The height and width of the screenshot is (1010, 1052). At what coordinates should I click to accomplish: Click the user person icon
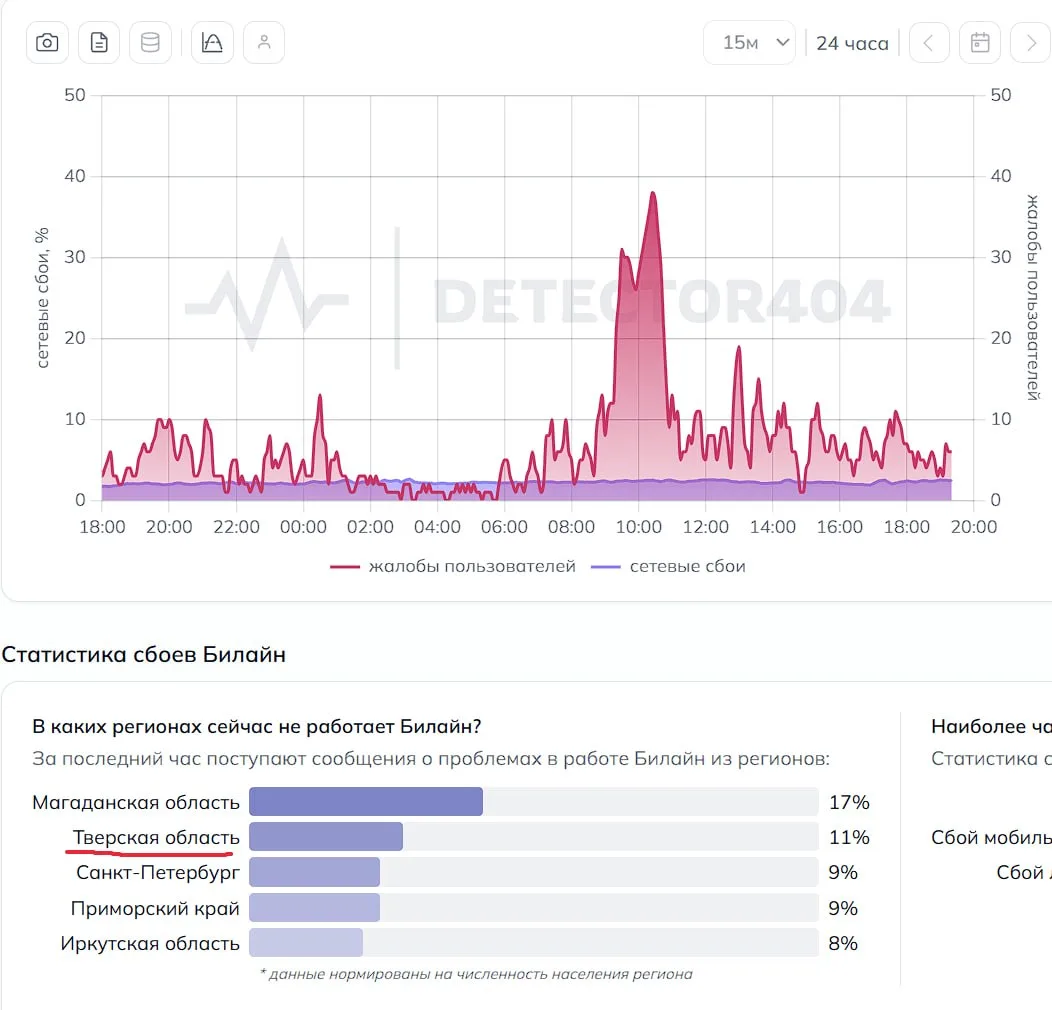264,43
